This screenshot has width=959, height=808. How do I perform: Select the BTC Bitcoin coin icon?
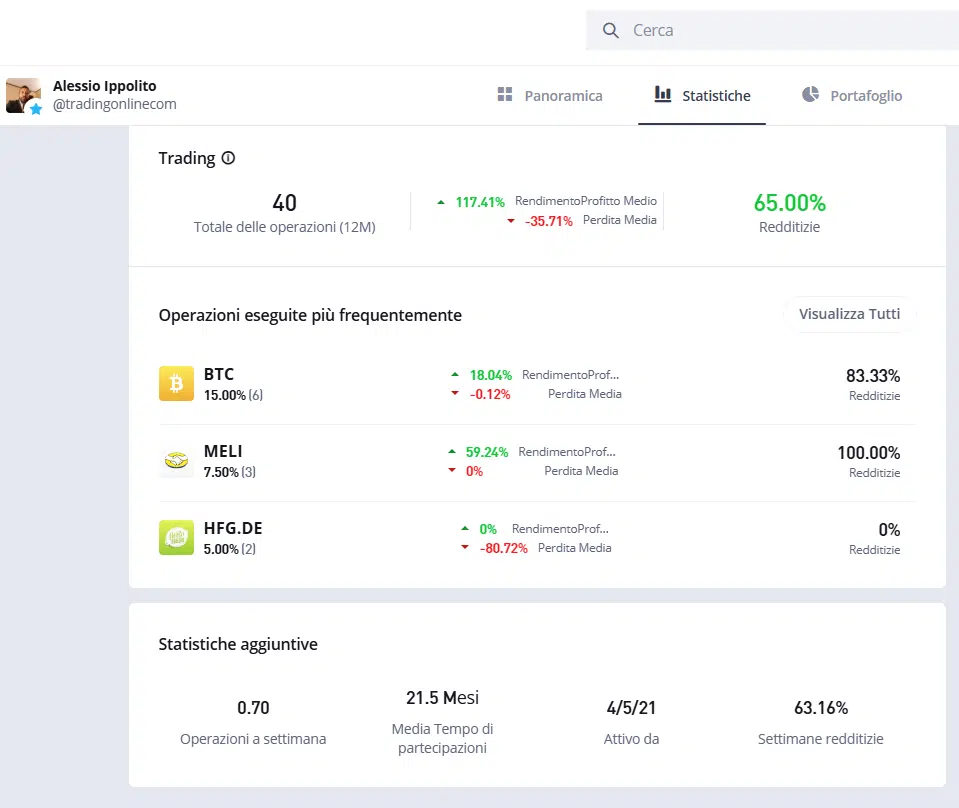176,384
